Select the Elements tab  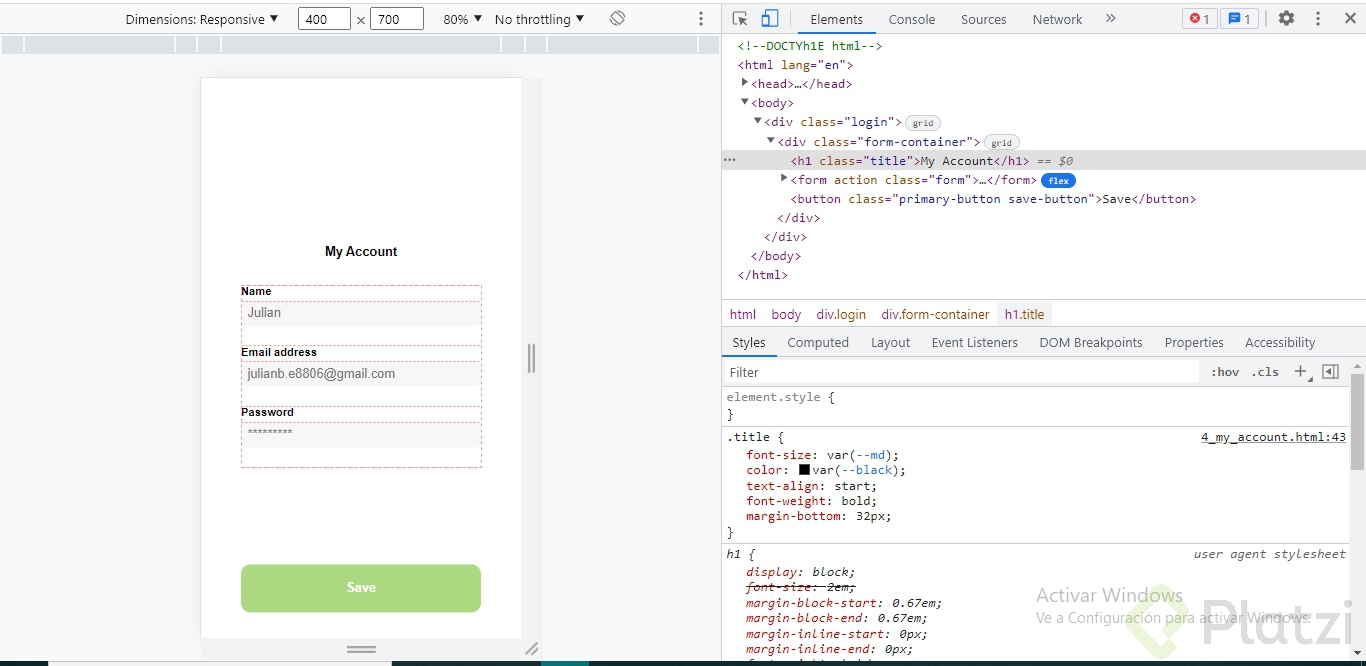click(837, 19)
